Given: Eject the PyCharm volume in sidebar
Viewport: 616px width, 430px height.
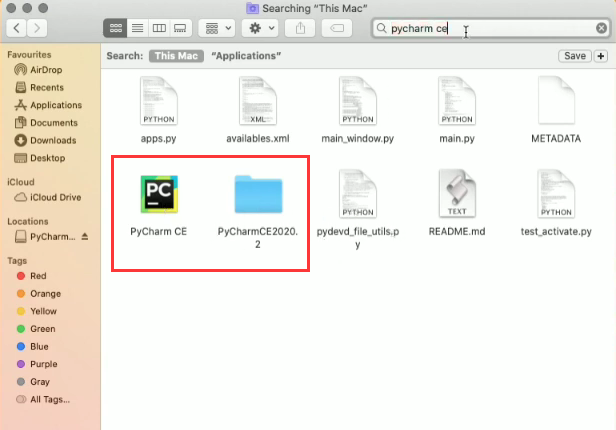Looking at the screenshot, I should [x=85, y=237].
